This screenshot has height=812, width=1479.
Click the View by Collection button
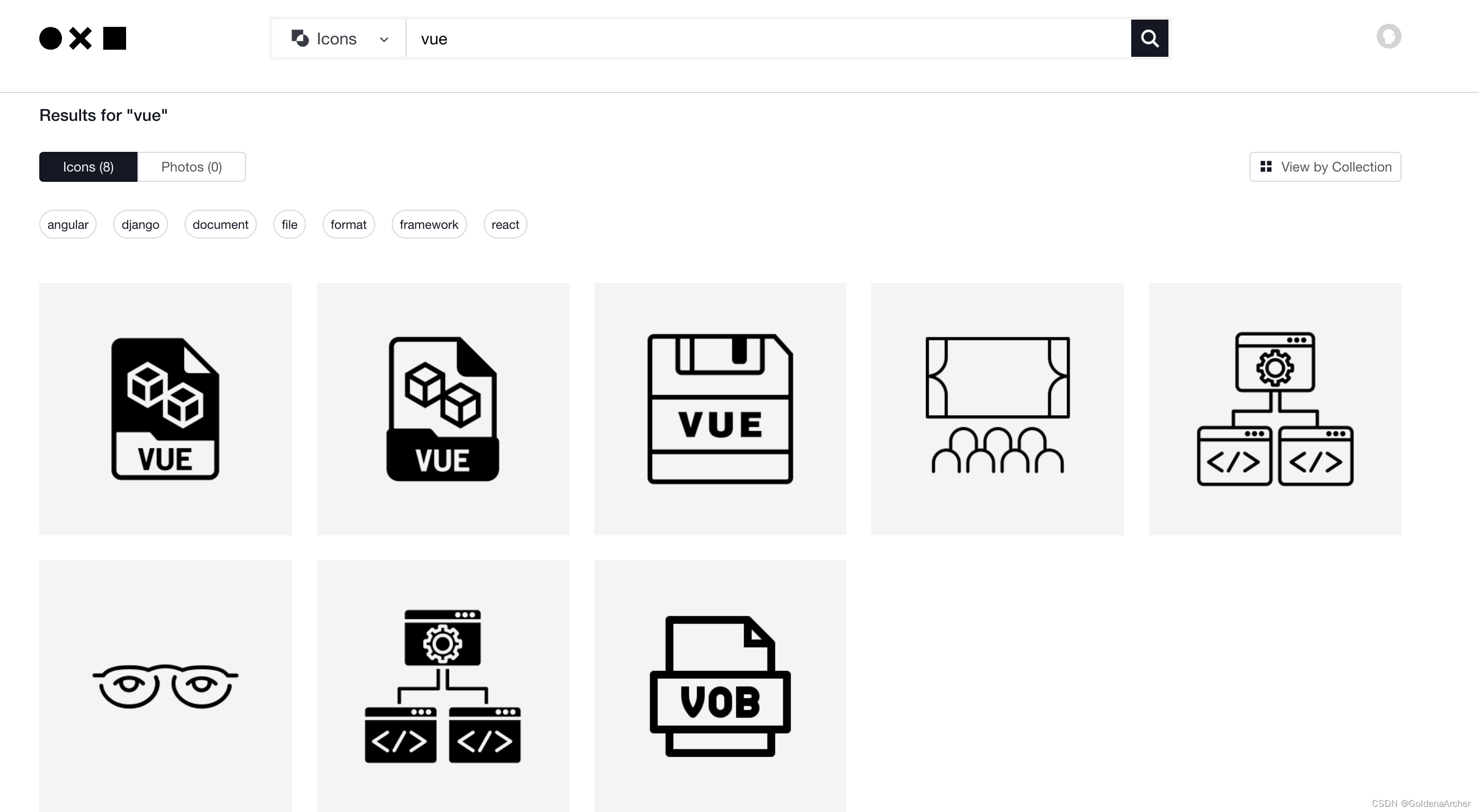pos(1325,166)
